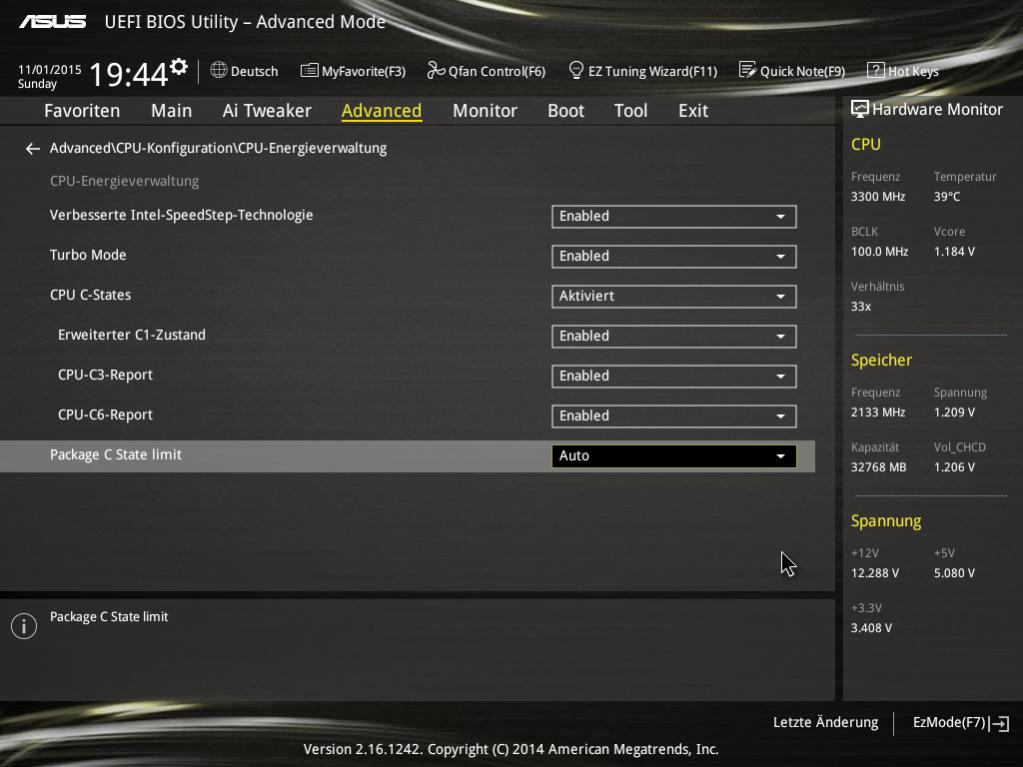Click the +5V reading 5.080 V
Screen dimensions: 1023x767
954,573
